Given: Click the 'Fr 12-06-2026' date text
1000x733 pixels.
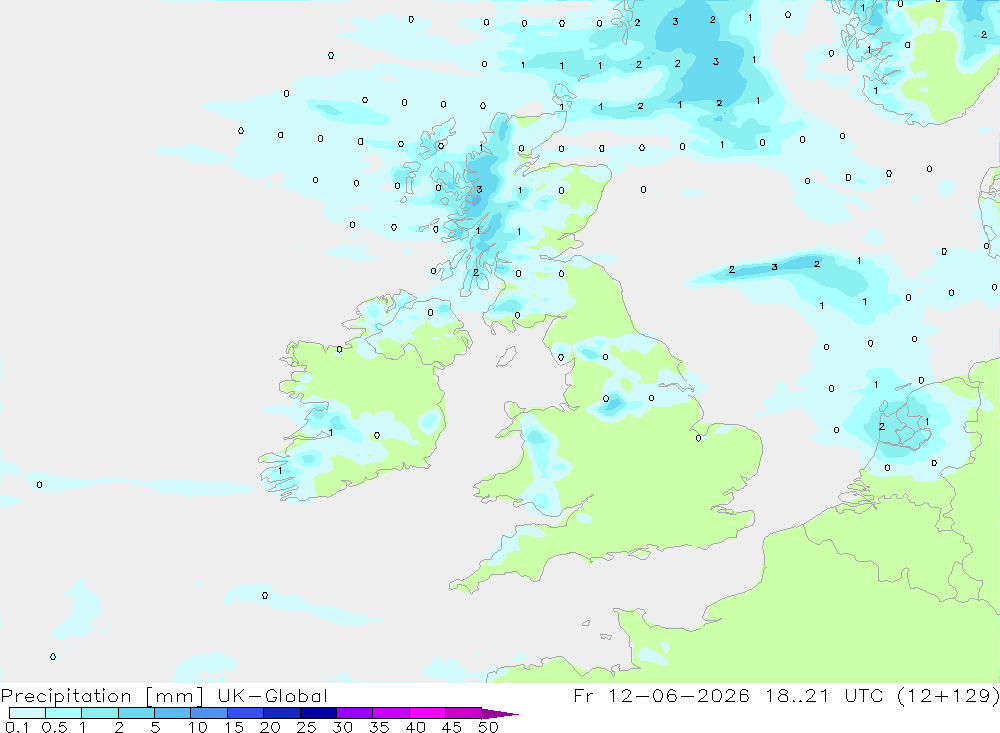Looking at the screenshot, I should (661, 695).
